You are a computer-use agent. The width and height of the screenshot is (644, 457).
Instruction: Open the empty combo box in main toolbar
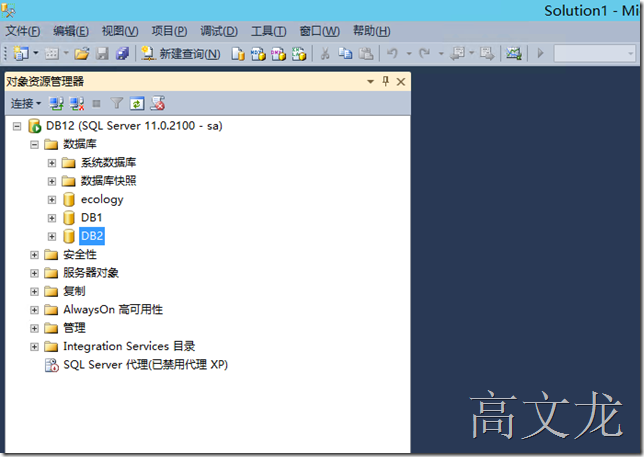tap(594, 53)
